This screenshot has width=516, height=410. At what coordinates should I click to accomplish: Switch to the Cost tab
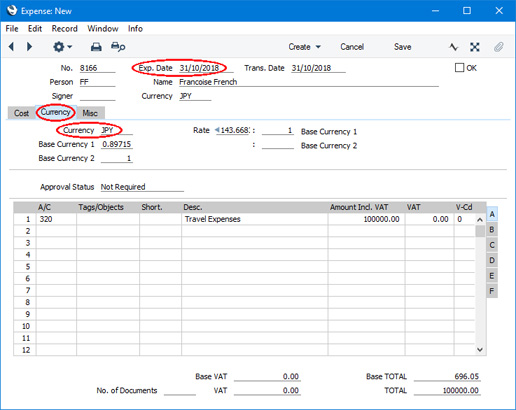coord(21,113)
